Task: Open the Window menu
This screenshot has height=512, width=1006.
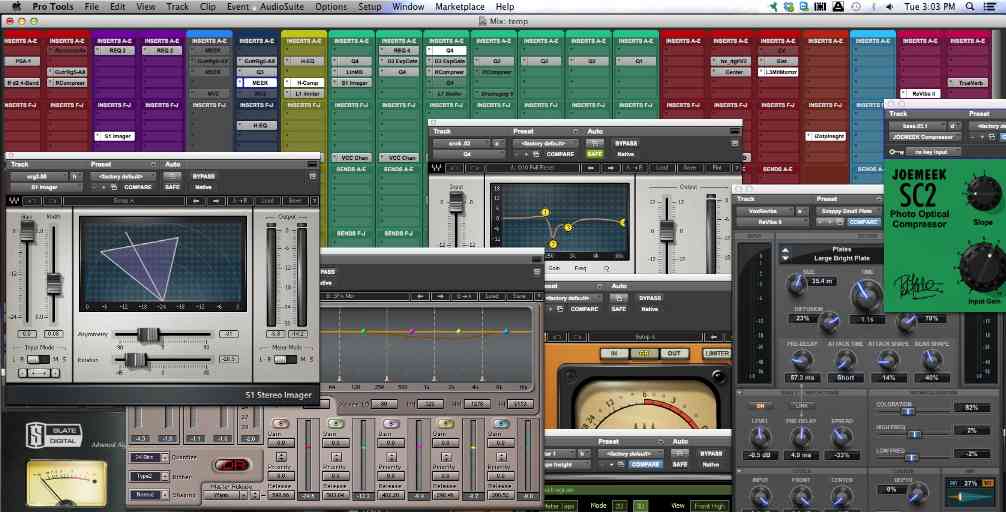Action: pos(408,6)
